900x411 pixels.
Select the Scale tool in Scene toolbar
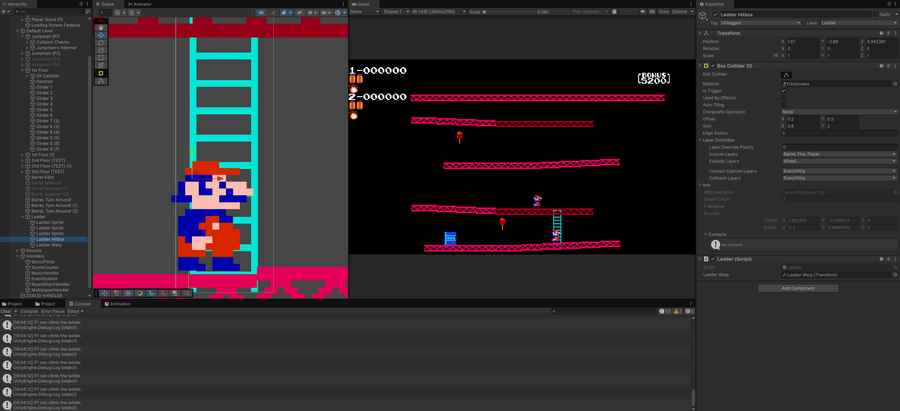[101, 50]
